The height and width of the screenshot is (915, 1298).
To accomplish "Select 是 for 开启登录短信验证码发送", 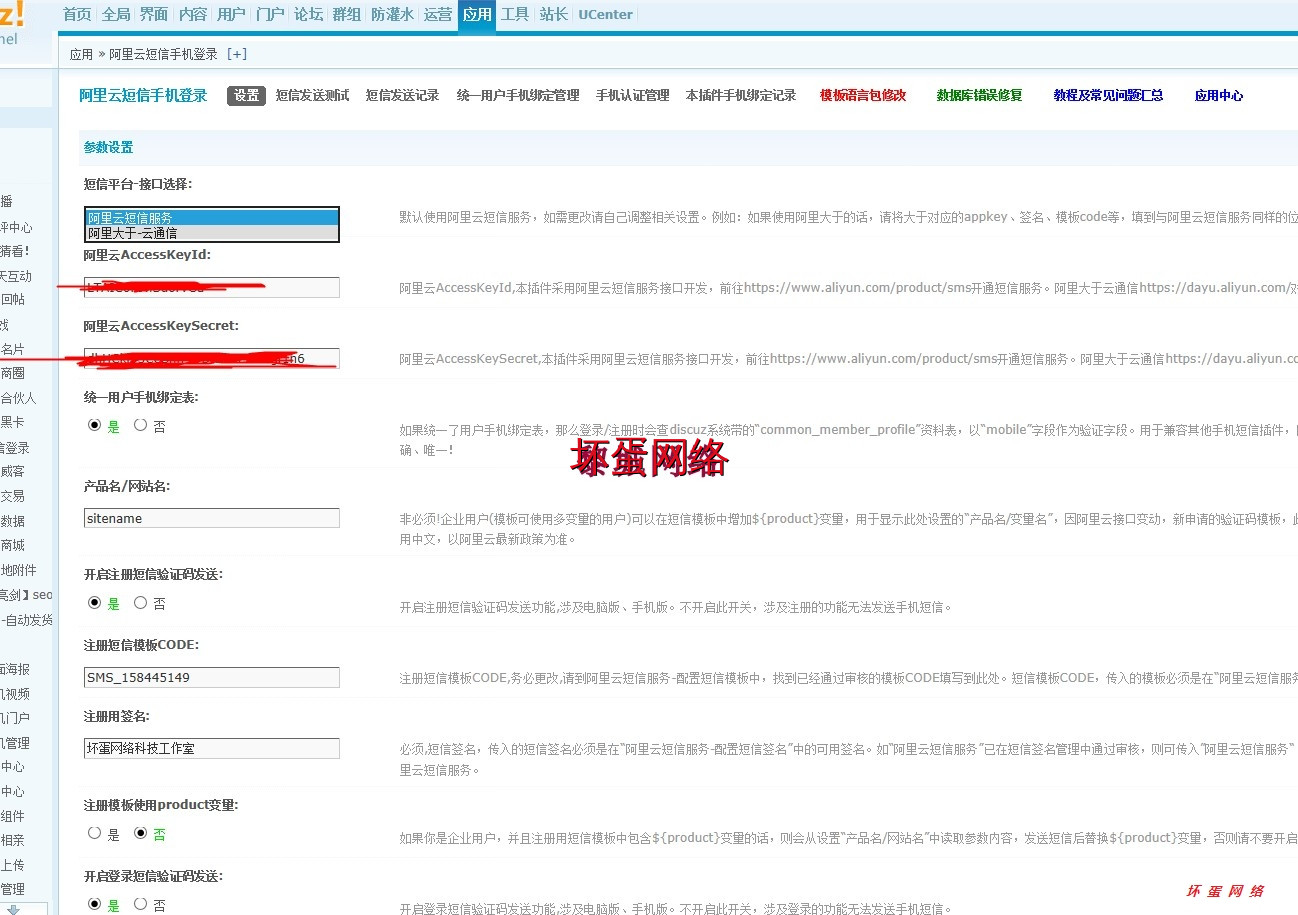I will click(x=95, y=904).
